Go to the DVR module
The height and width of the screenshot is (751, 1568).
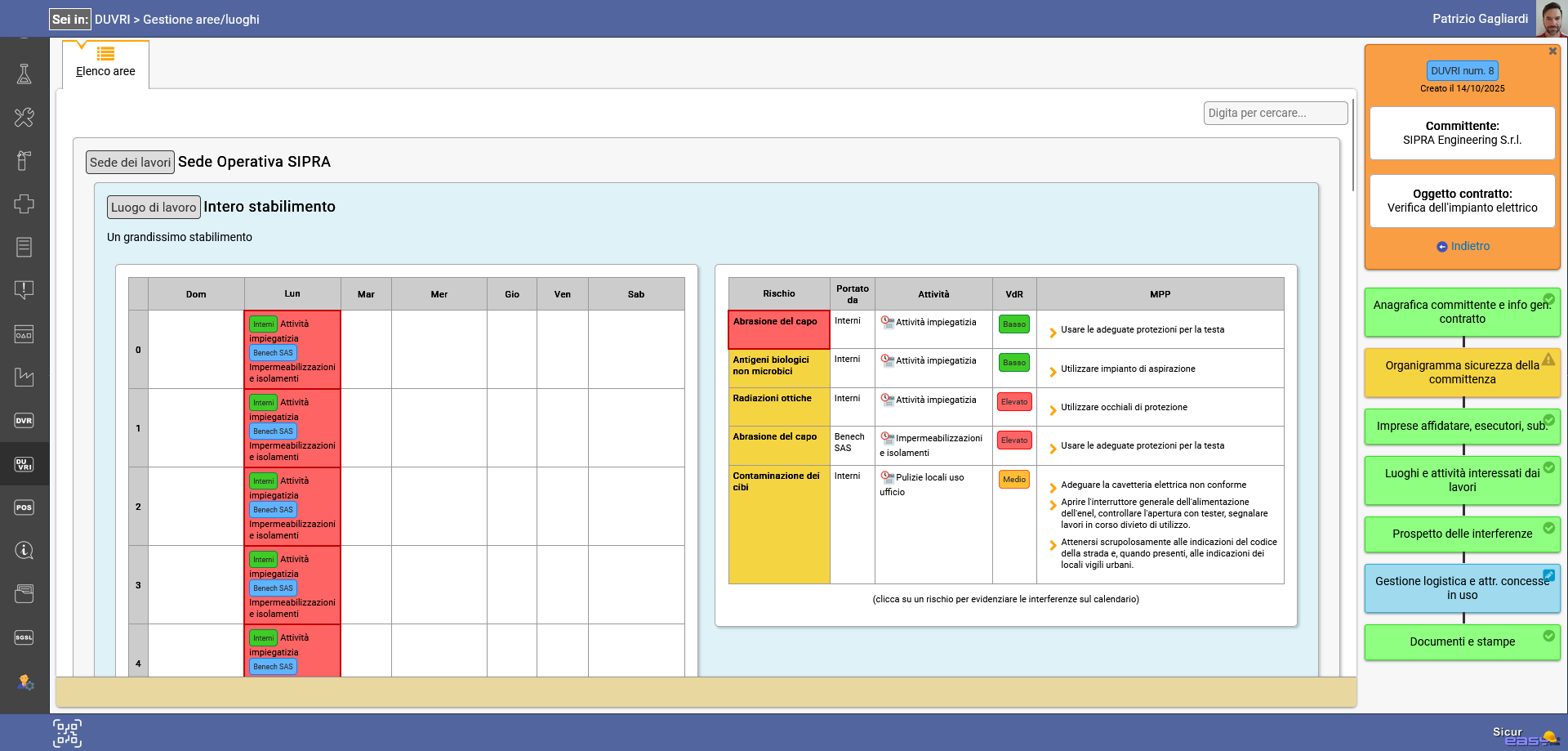point(24,421)
